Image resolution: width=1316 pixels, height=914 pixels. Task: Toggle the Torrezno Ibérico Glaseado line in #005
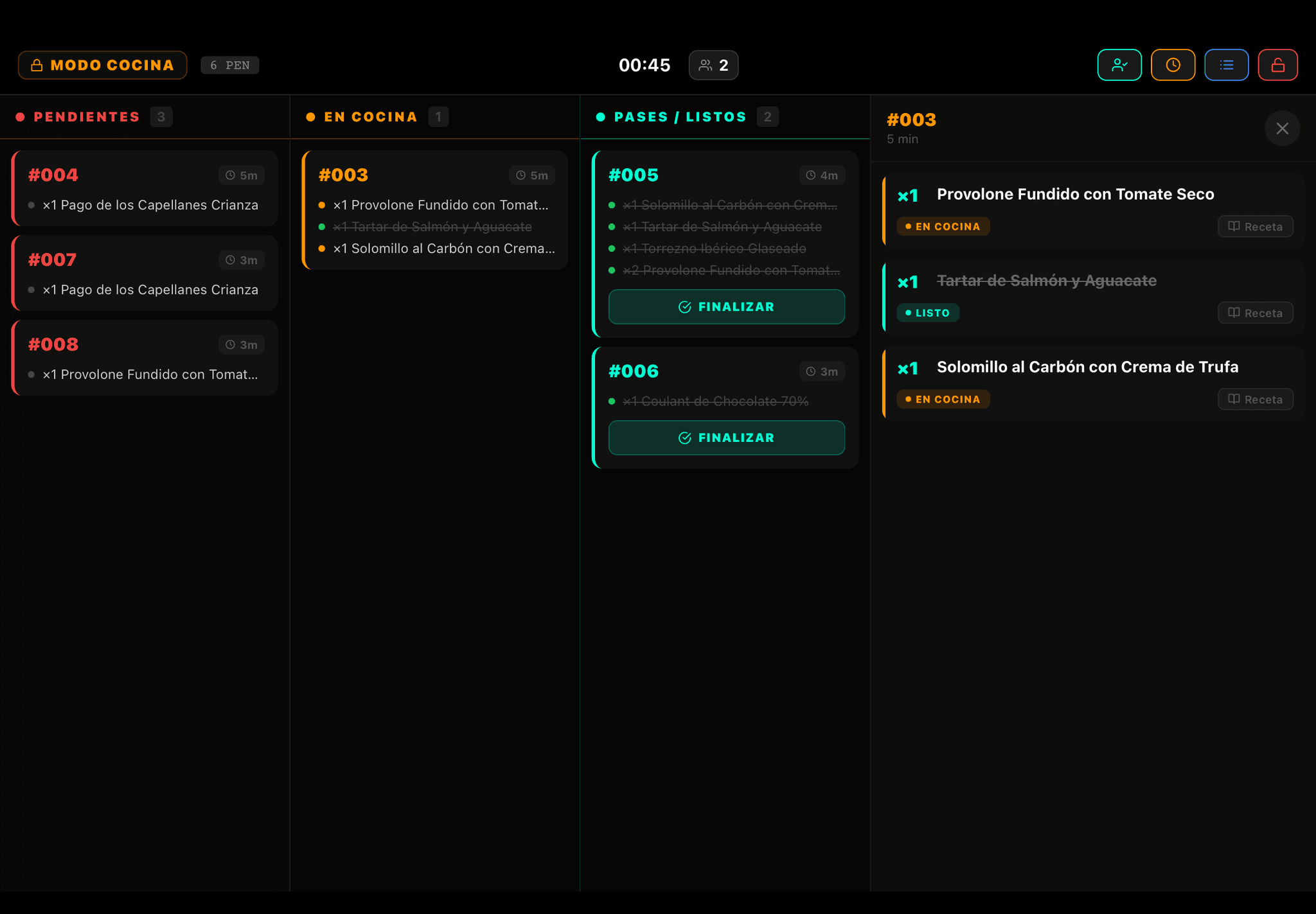[x=713, y=249]
